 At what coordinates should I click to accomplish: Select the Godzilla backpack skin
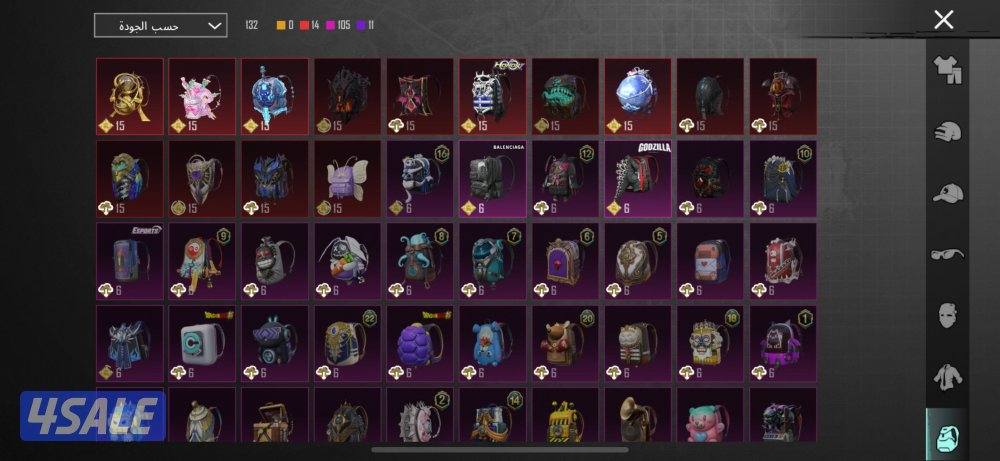638,179
